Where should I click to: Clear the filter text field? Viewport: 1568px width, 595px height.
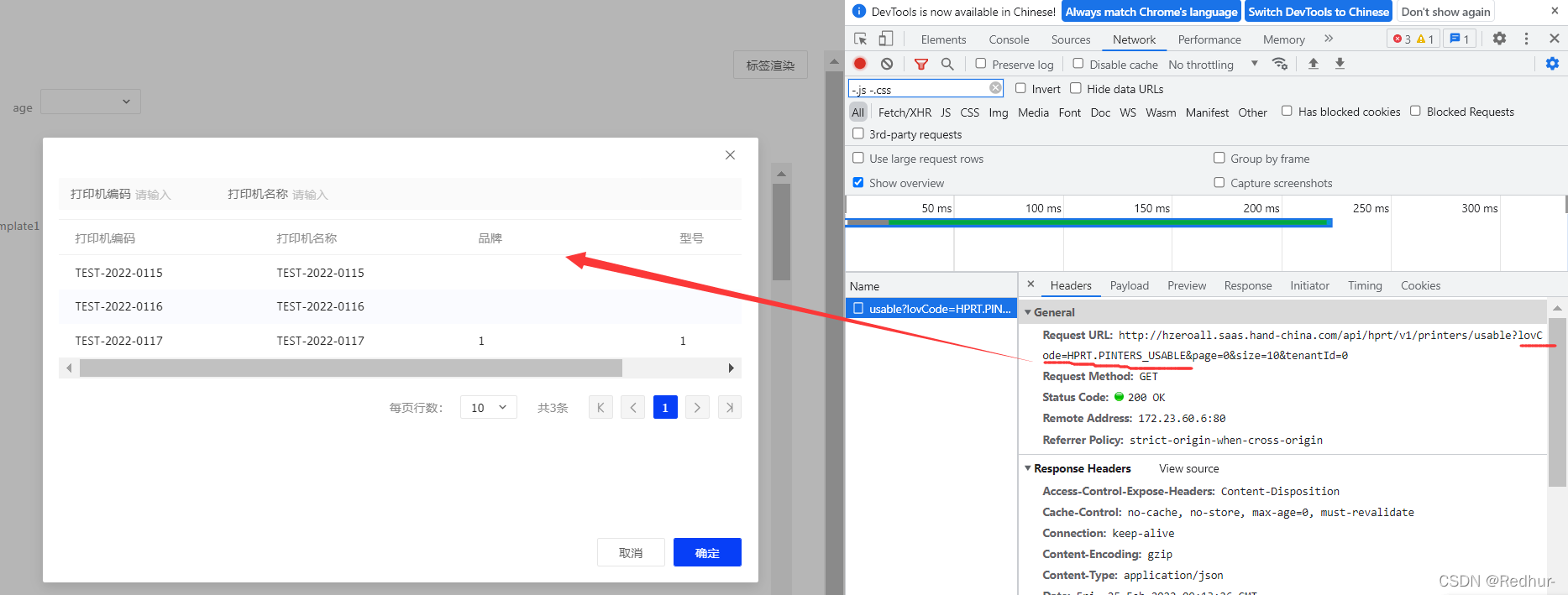pos(995,88)
